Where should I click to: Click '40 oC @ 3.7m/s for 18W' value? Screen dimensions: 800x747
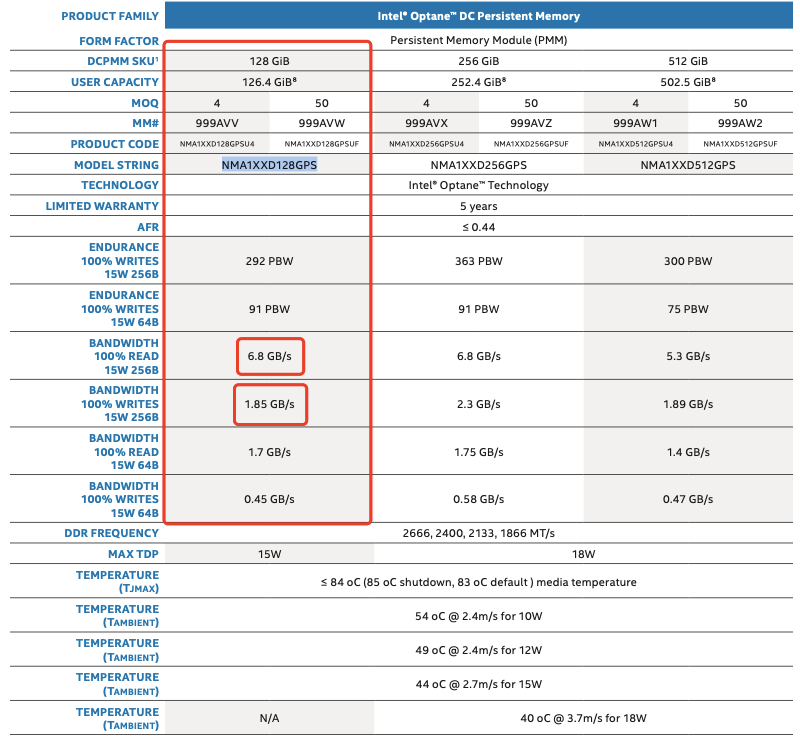[x=583, y=718]
